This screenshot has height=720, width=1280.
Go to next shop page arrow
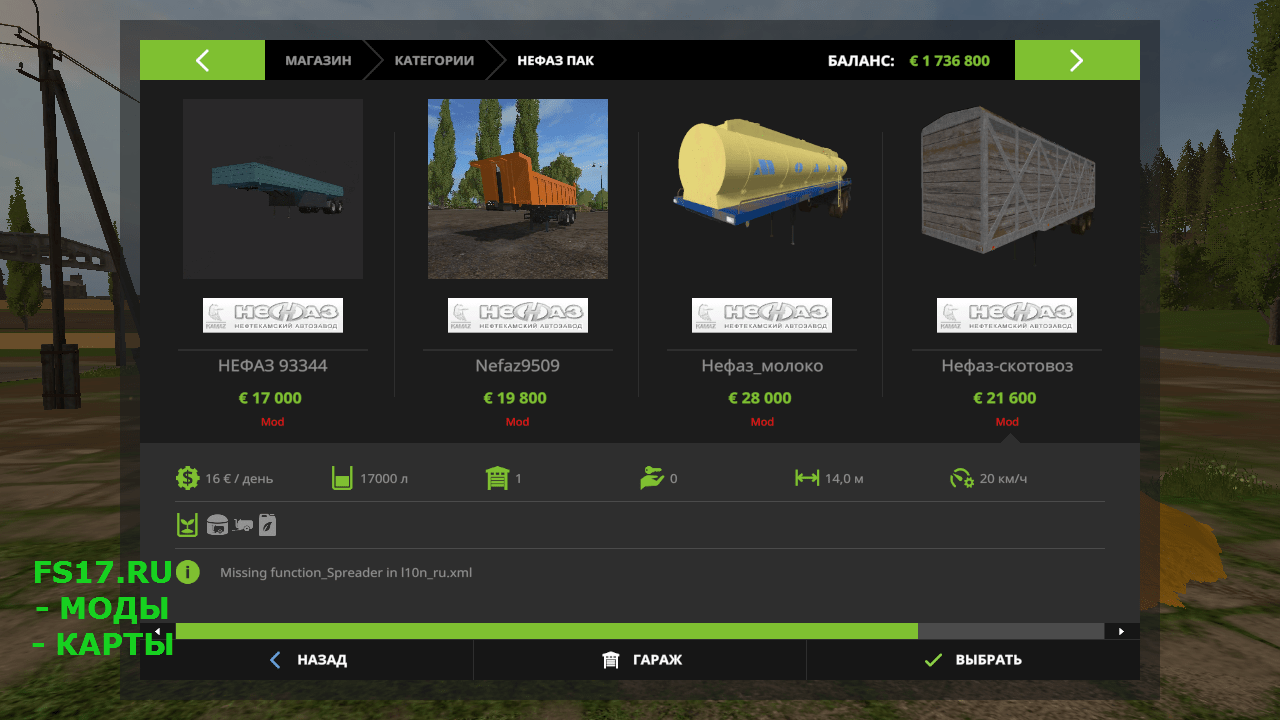click(1077, 60)
